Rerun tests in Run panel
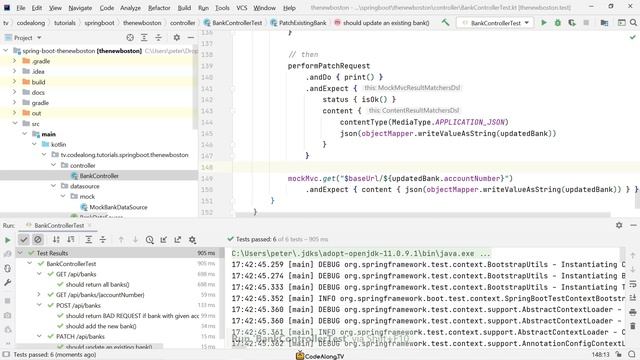 click(x=7, y=240)
